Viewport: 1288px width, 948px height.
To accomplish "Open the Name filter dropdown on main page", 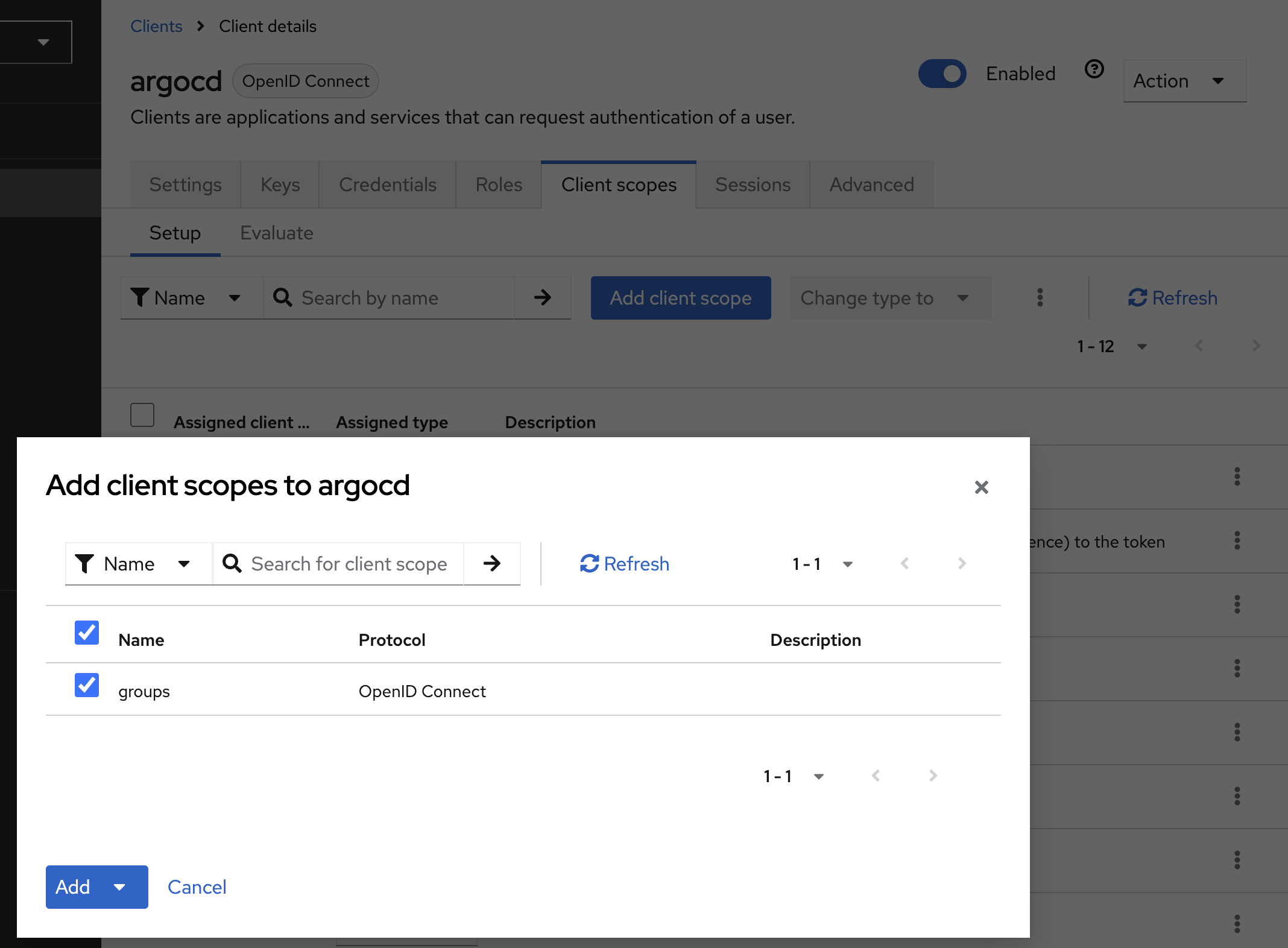I will (192, 298).
